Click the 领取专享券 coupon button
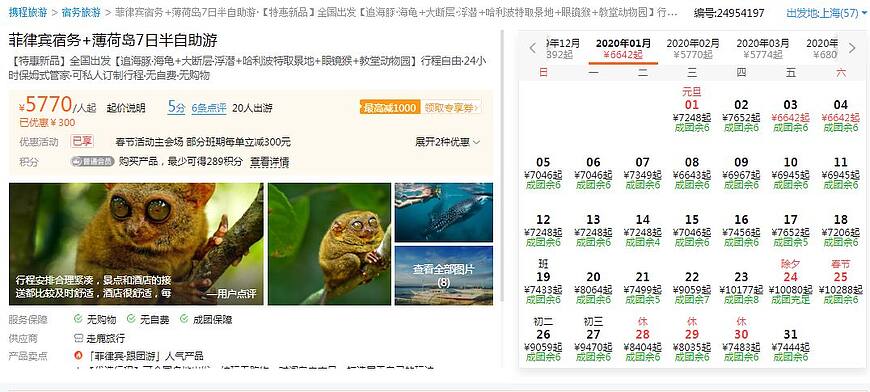Screen dimensions: 870x392 tap(451, 108)
